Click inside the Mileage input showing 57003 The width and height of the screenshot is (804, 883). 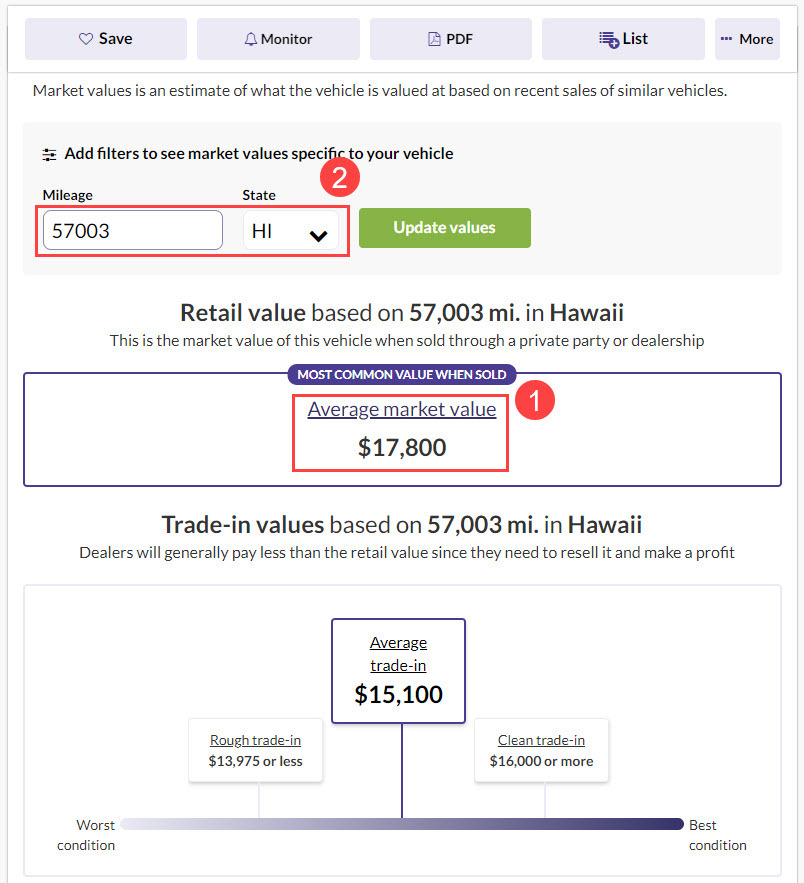click(x=131, y=229)
